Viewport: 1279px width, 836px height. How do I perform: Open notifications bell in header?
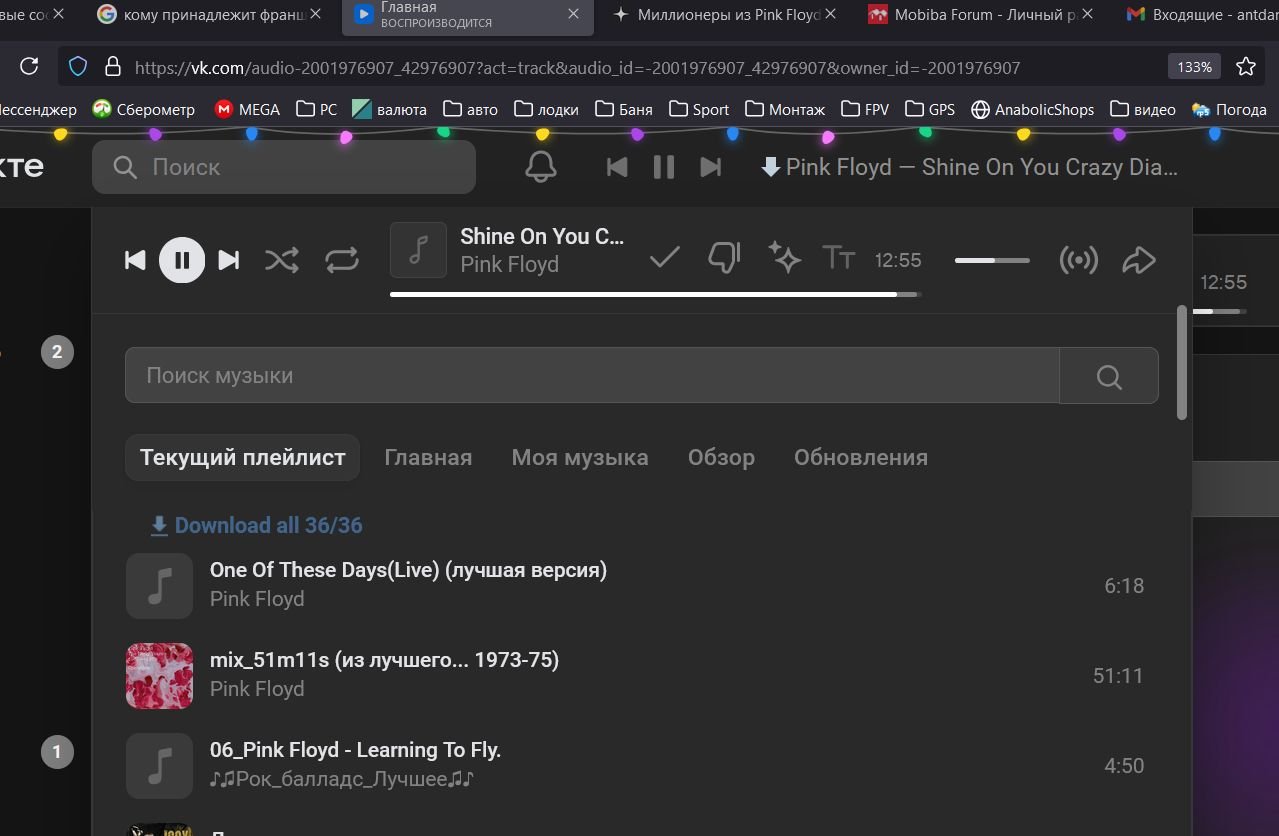541,167
